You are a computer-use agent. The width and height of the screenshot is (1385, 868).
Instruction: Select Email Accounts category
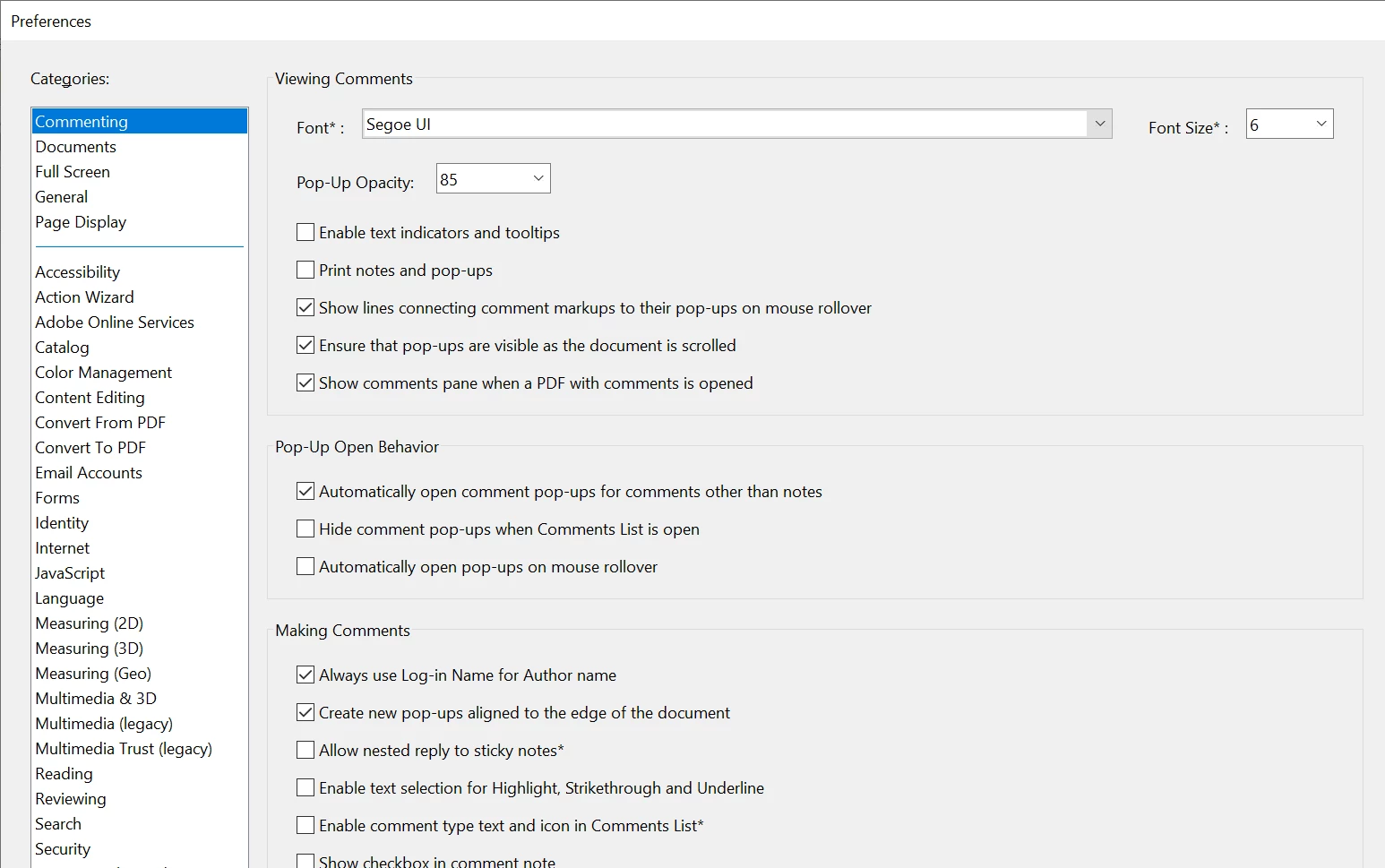tap(140, 473)
